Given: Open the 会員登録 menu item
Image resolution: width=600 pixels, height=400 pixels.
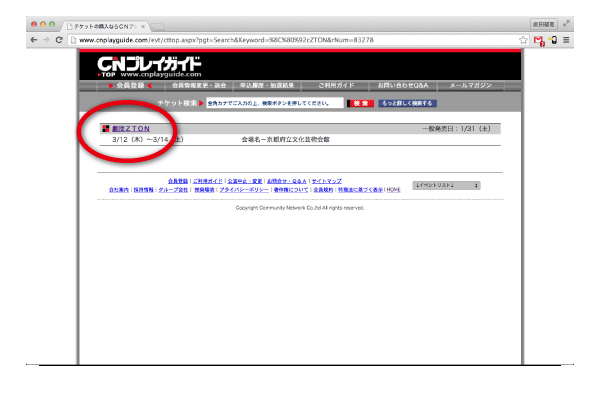Looking at the screenshot, I should point(130,85).
